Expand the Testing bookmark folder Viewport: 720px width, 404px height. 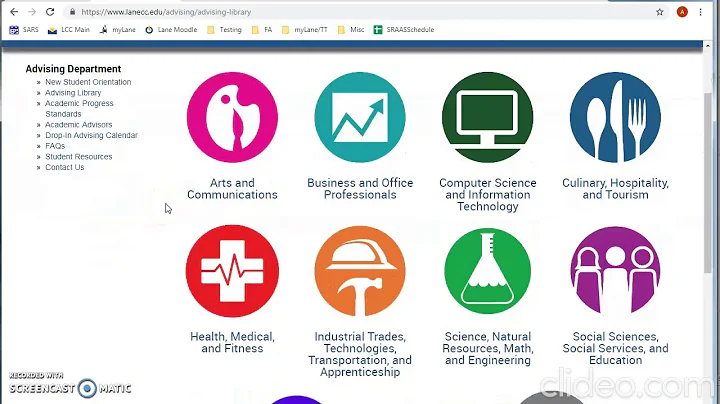coord(224,30)
